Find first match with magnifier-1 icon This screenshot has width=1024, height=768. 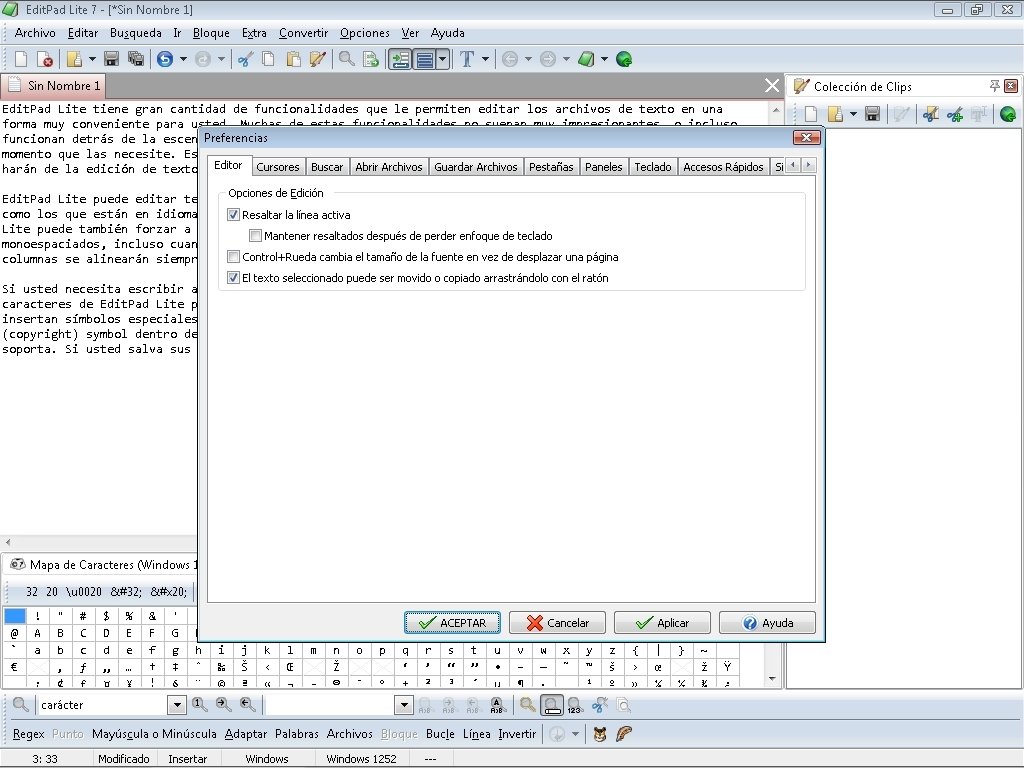(x=199, y=704)
